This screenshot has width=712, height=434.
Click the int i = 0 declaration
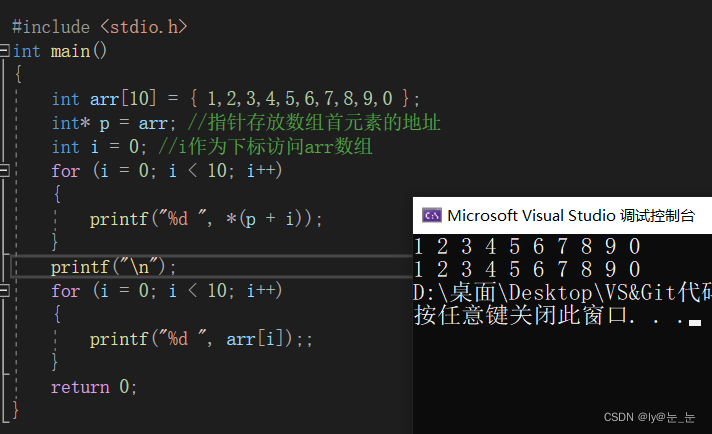click(99, 147)
